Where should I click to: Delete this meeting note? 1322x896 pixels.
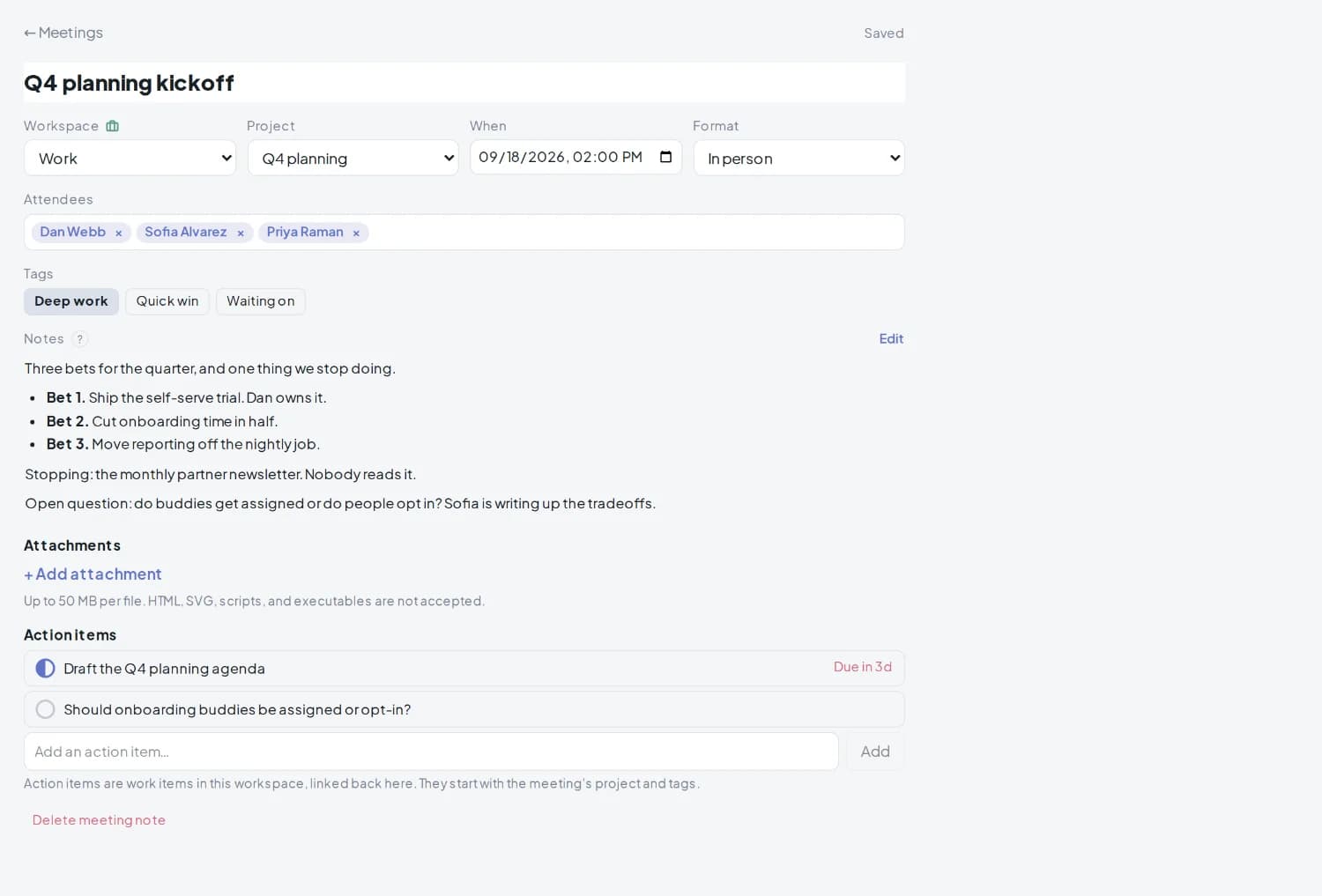[x=99, y=820]
